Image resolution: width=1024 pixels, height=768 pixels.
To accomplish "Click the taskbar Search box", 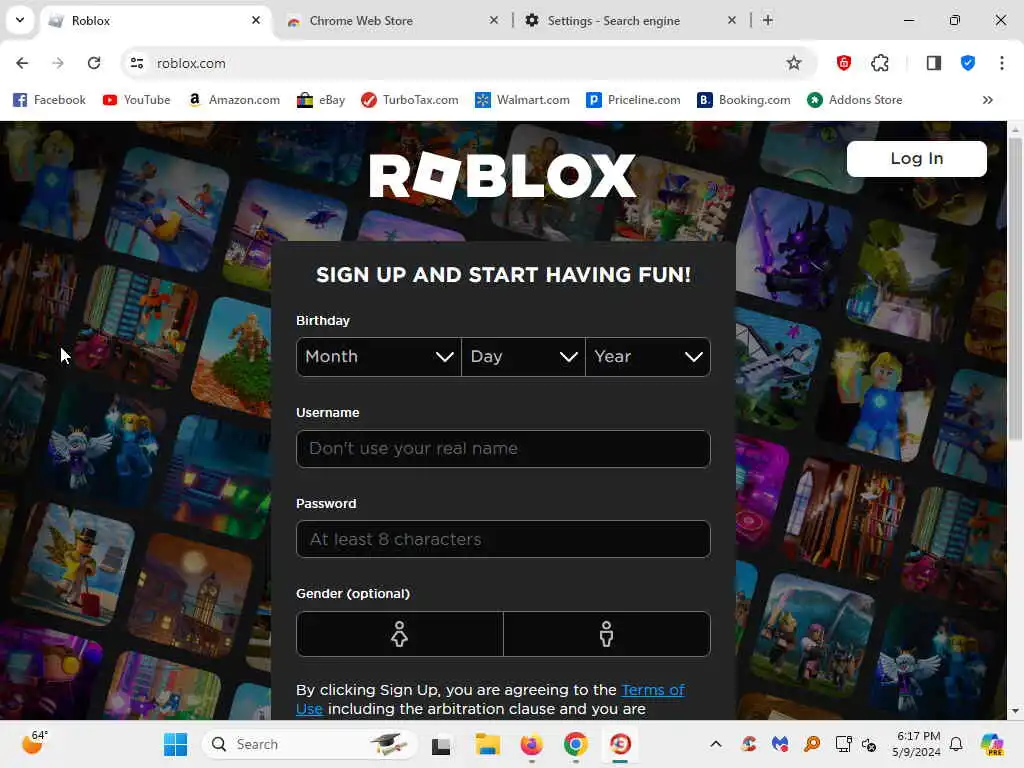I will tap(310, 744).
